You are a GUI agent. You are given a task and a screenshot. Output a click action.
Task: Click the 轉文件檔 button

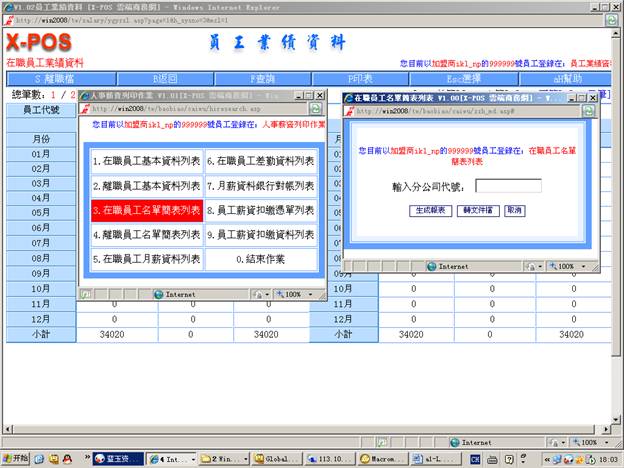pos(478,211)
